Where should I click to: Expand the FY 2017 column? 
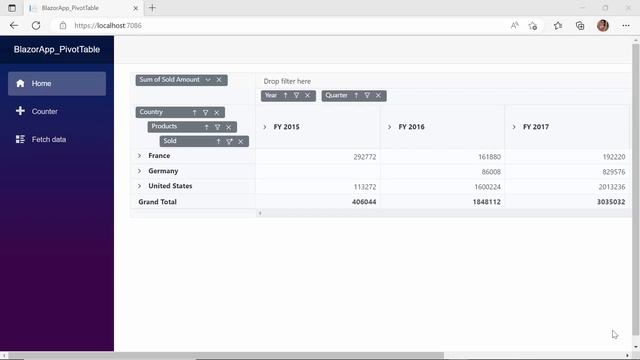(x=514, y=127)
